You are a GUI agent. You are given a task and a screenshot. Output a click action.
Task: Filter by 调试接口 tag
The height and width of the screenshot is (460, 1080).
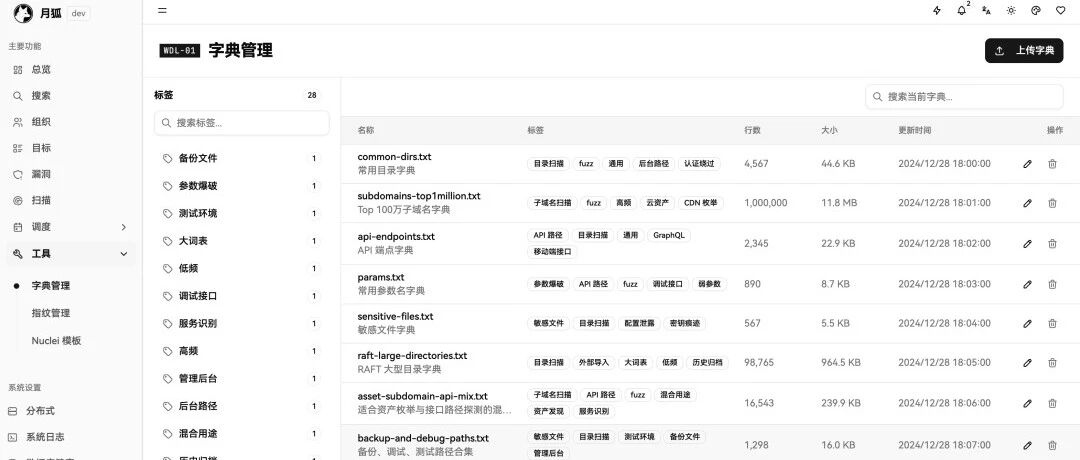click(241, 296)
